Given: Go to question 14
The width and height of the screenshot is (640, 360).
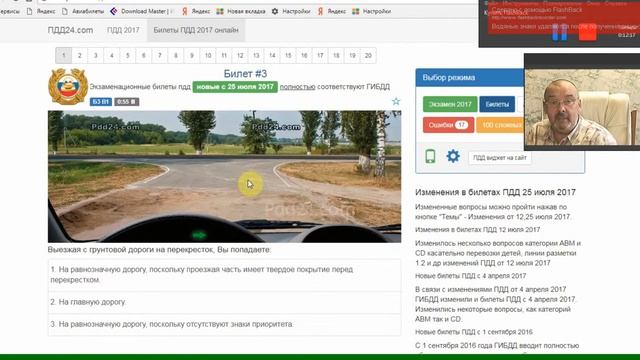Looking at the screenshot, I should tap(272, 56).
